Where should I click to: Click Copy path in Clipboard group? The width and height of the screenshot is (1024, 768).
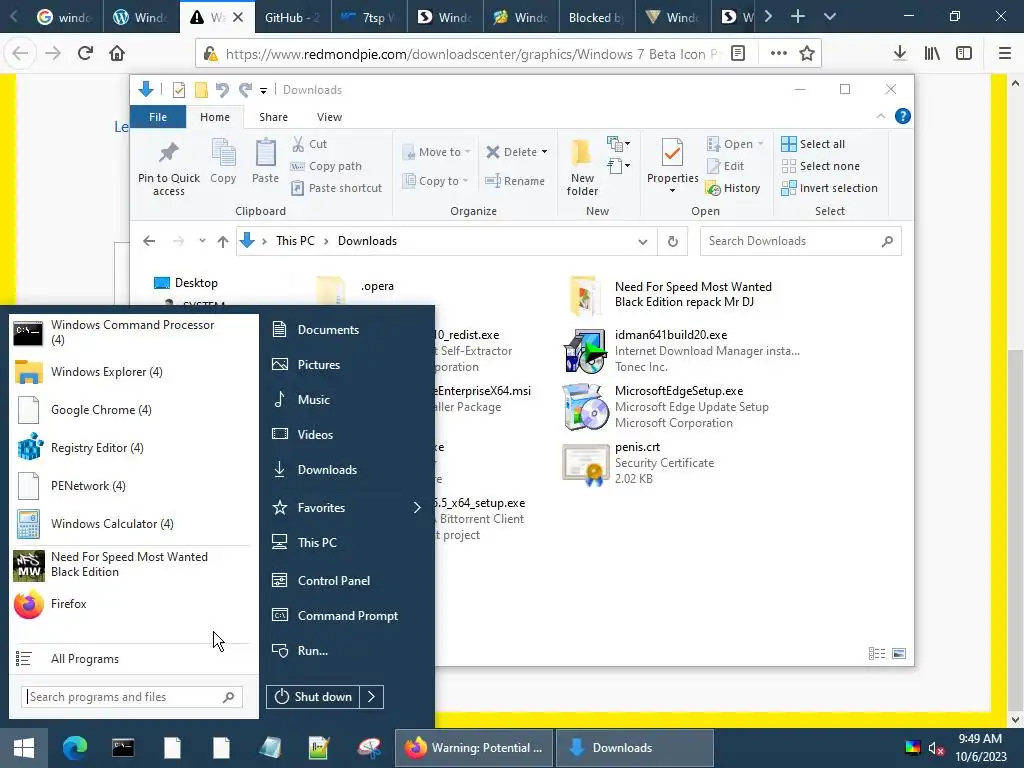tap(326, 166)
